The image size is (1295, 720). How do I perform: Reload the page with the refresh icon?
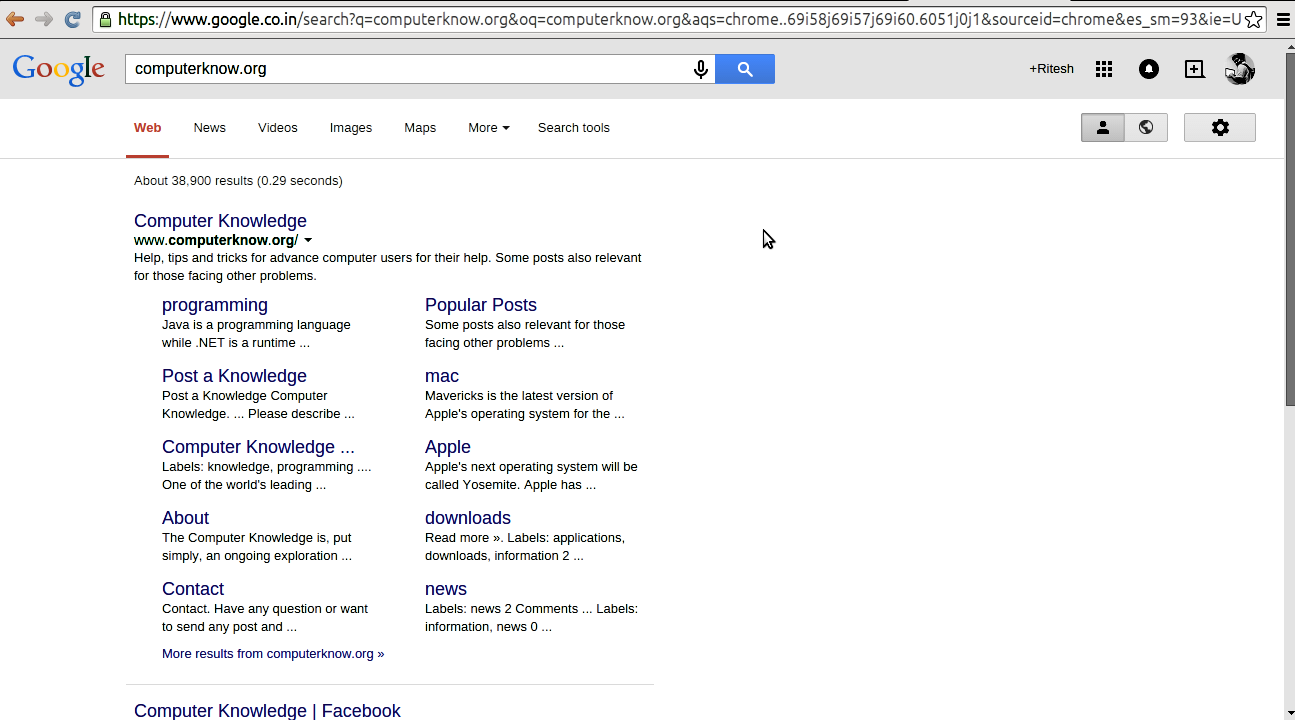coord(72,19)
